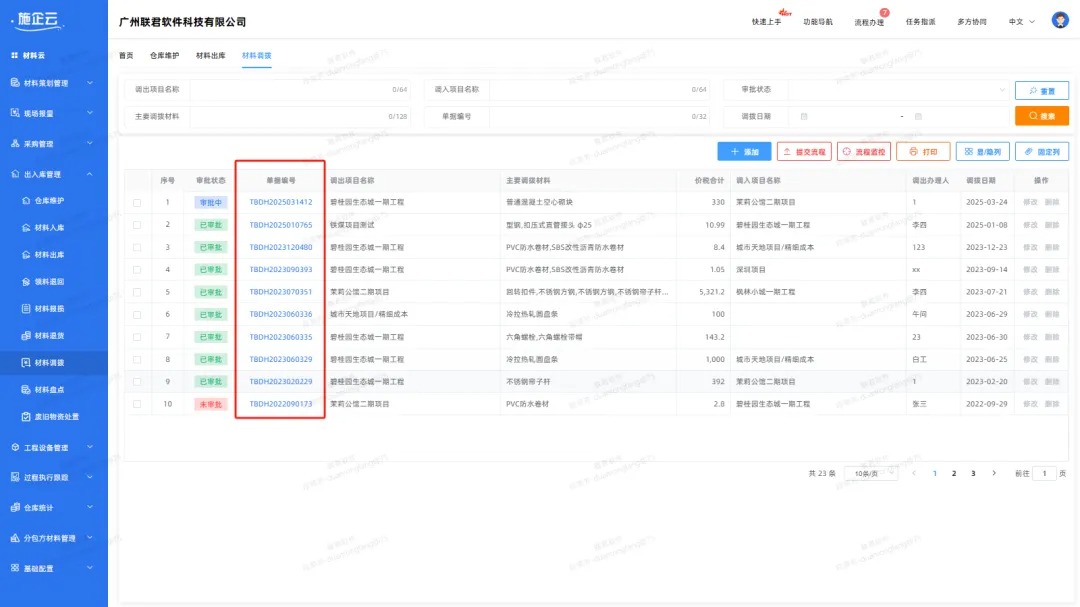The width and height of the screenshot is (1080, 607).
Task: Switch to the 材料出库 tab
Action: (x=210, y=55)
